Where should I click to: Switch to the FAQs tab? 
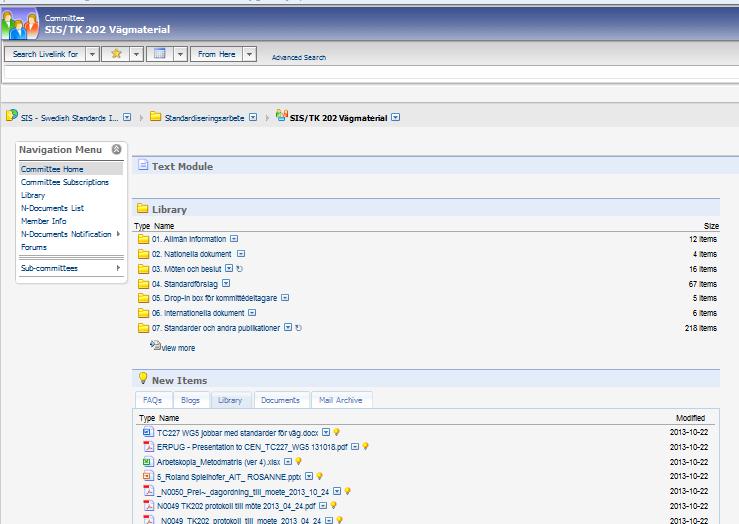pos(153,400)
